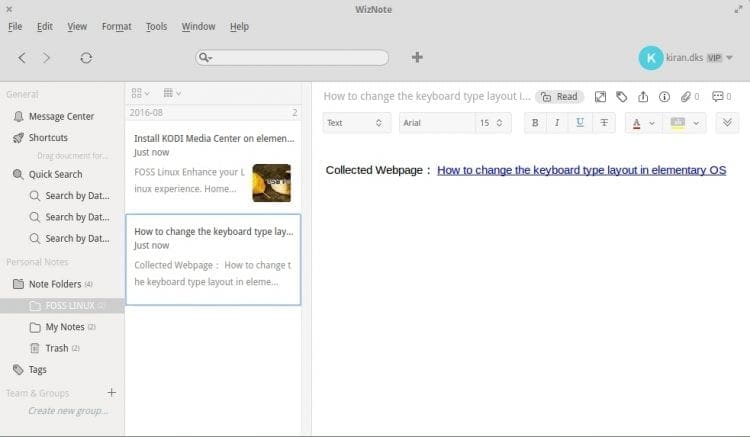Open the Tools menu
The image size is (750, 437).
(x=156, y=26)
